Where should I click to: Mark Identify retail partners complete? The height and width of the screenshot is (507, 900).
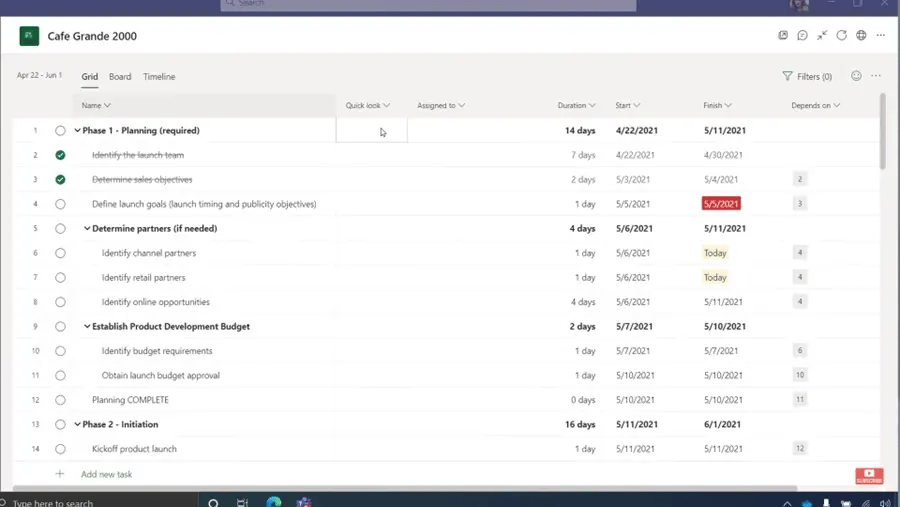[60, 277]
